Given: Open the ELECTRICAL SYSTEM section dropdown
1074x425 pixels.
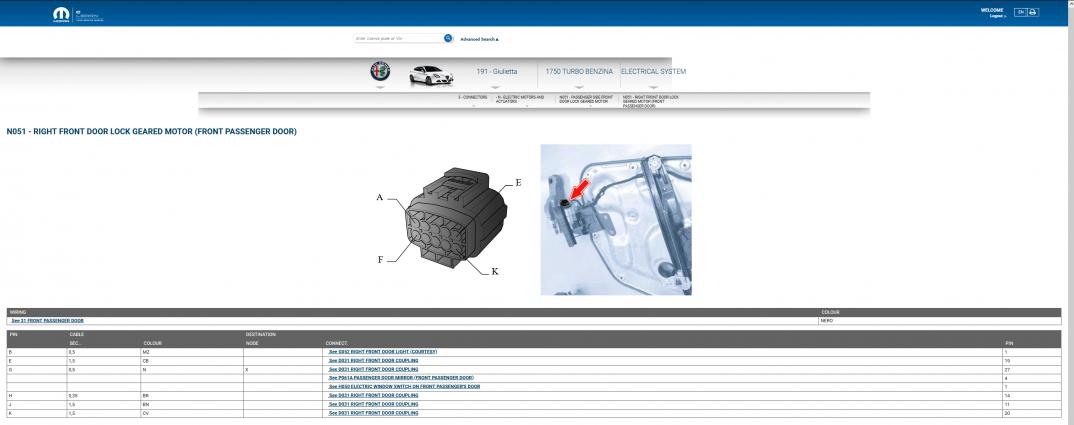Looking at the screenshot, I should point(653,71).
